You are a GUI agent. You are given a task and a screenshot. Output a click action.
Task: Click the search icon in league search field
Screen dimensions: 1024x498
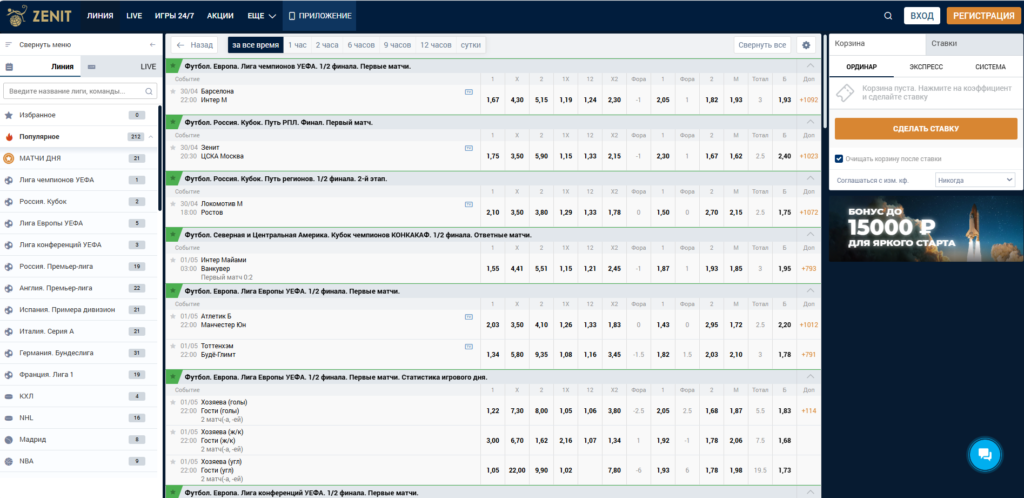(150, 91)
